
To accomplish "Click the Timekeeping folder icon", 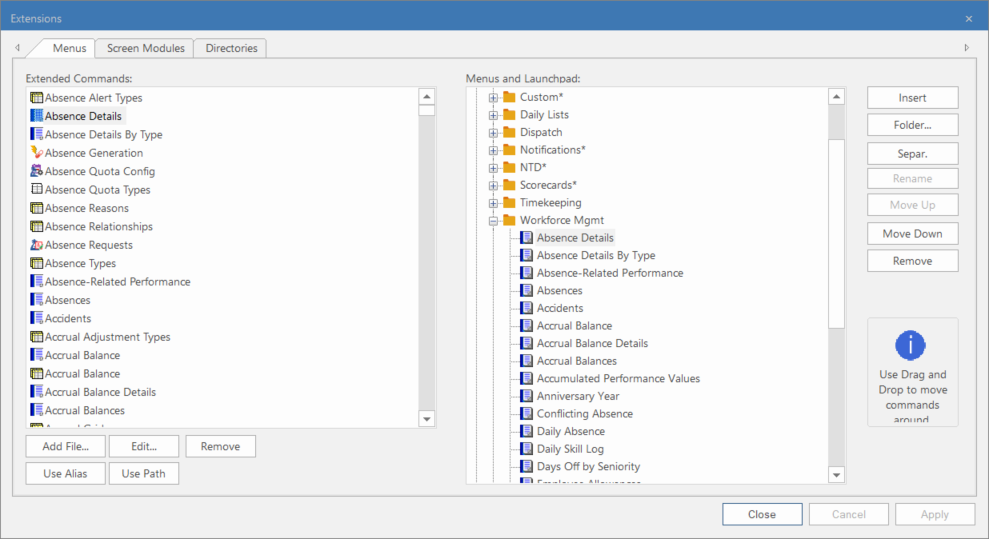I will point(509,202).
